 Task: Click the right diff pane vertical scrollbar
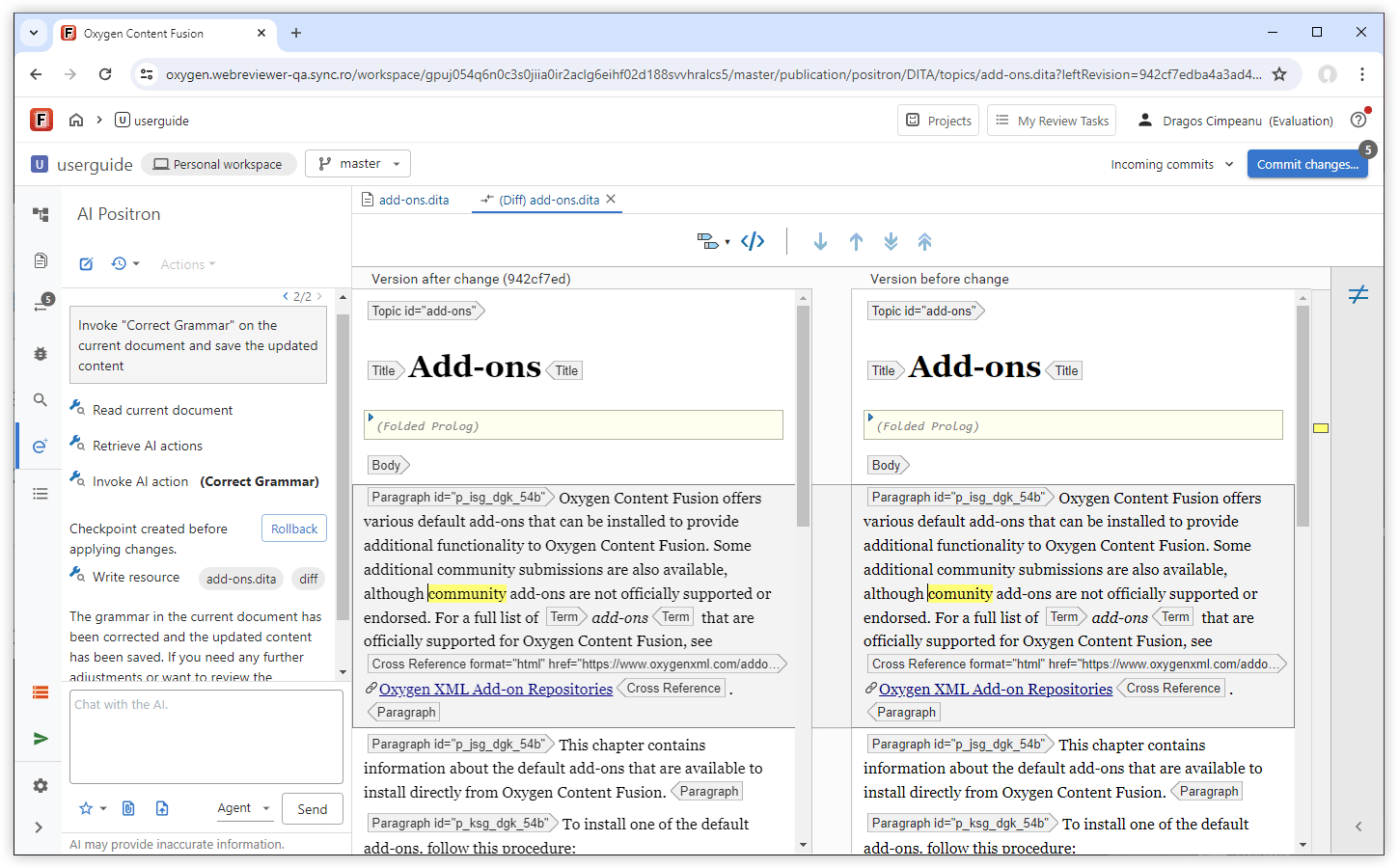[1303, 415]
